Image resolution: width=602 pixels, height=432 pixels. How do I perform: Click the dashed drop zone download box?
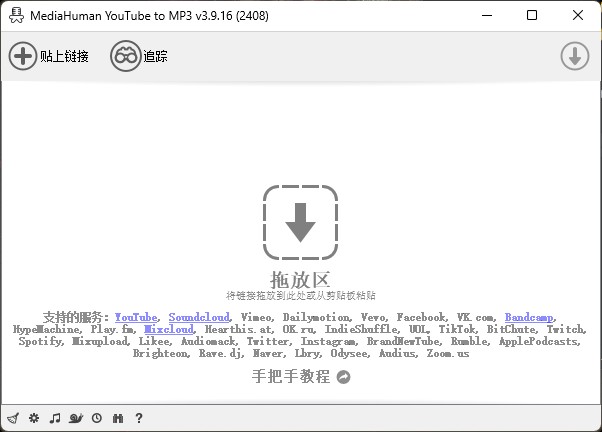point(300,222)
